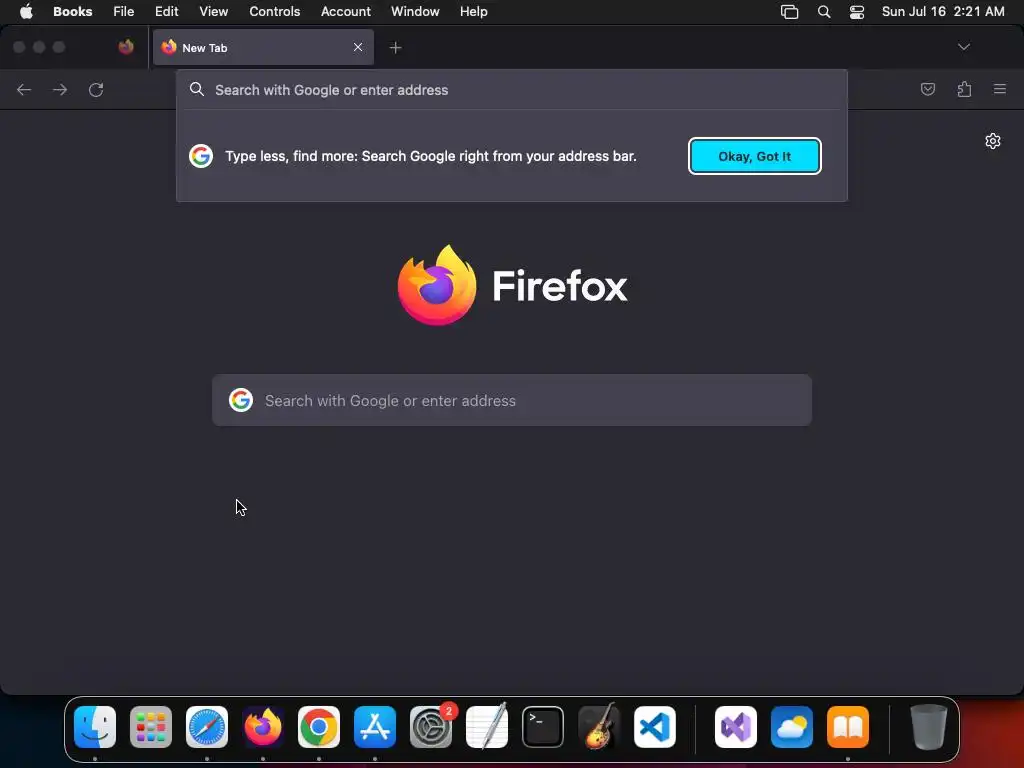Open the Window menu

point(415,11)
